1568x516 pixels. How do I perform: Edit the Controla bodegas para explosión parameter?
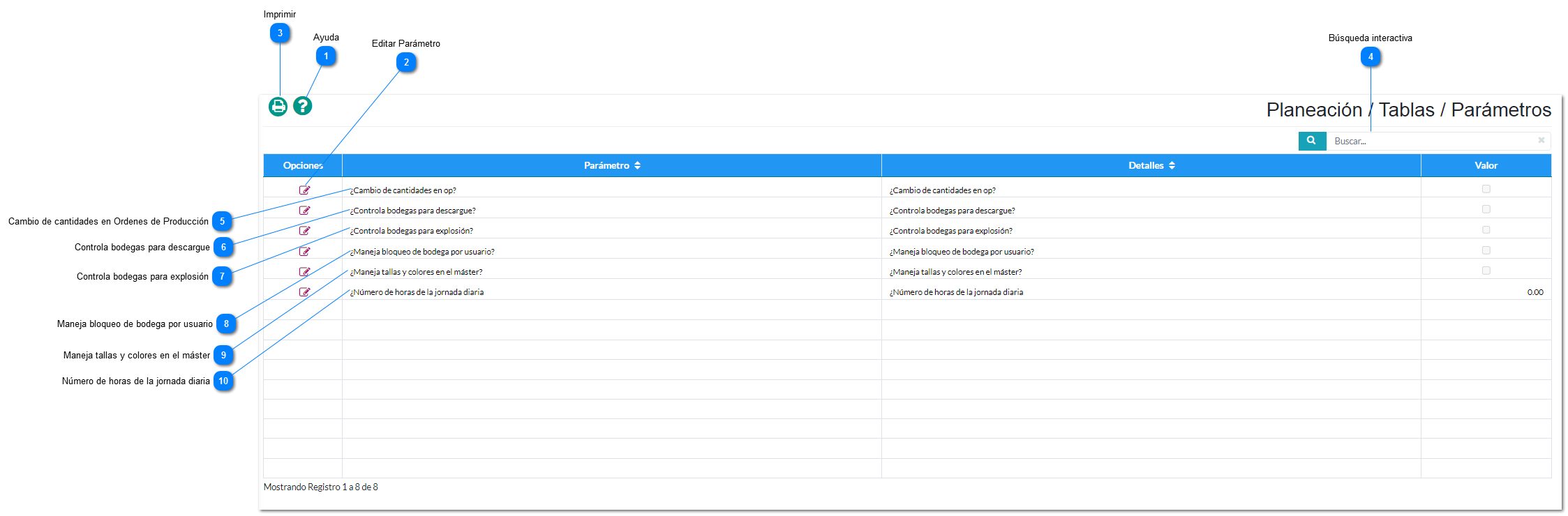304,230
